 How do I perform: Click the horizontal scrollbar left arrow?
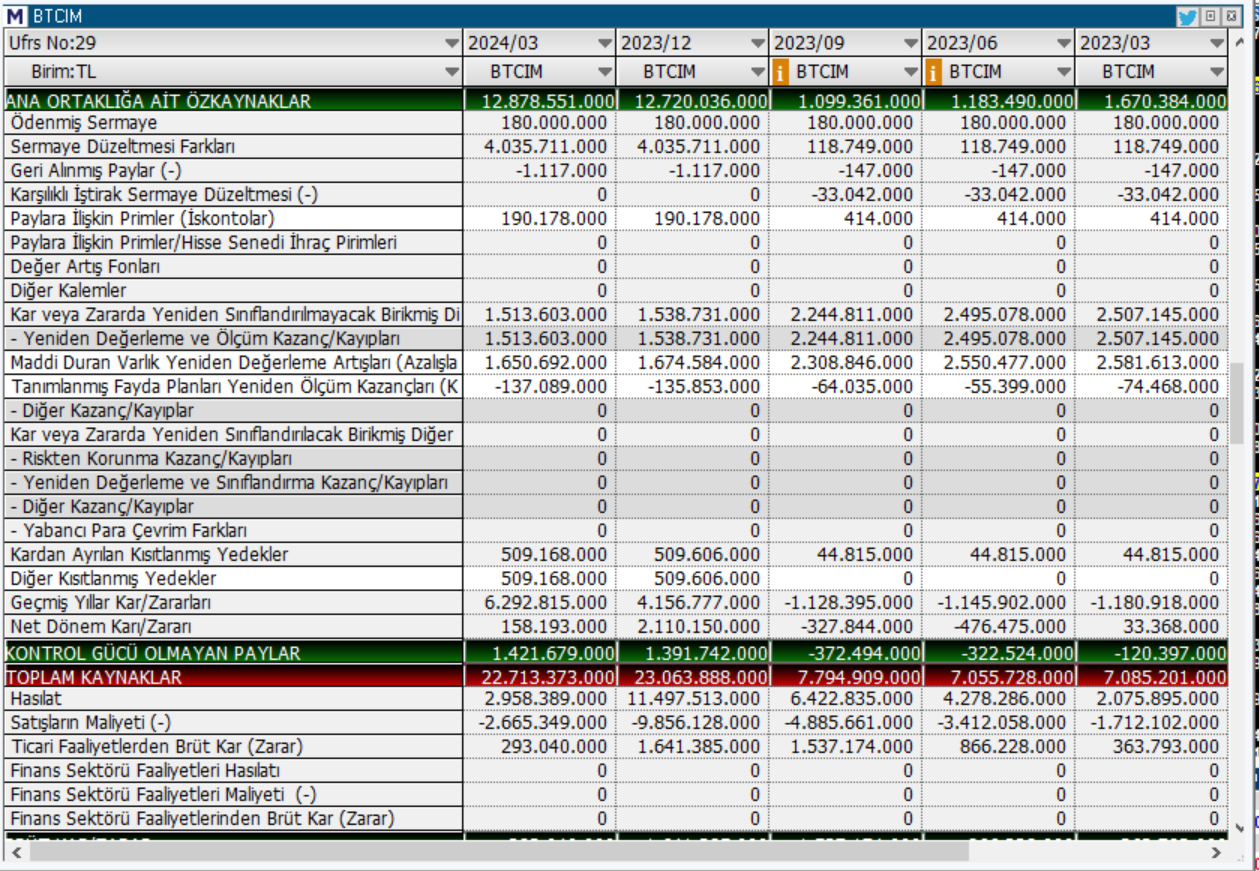(x=17, y=852)
